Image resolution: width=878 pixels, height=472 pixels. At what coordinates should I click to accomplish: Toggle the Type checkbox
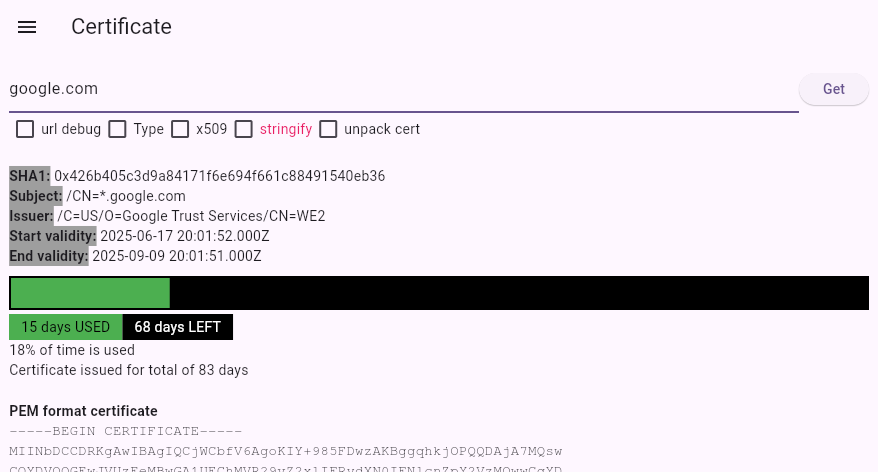tap(118, 129)
